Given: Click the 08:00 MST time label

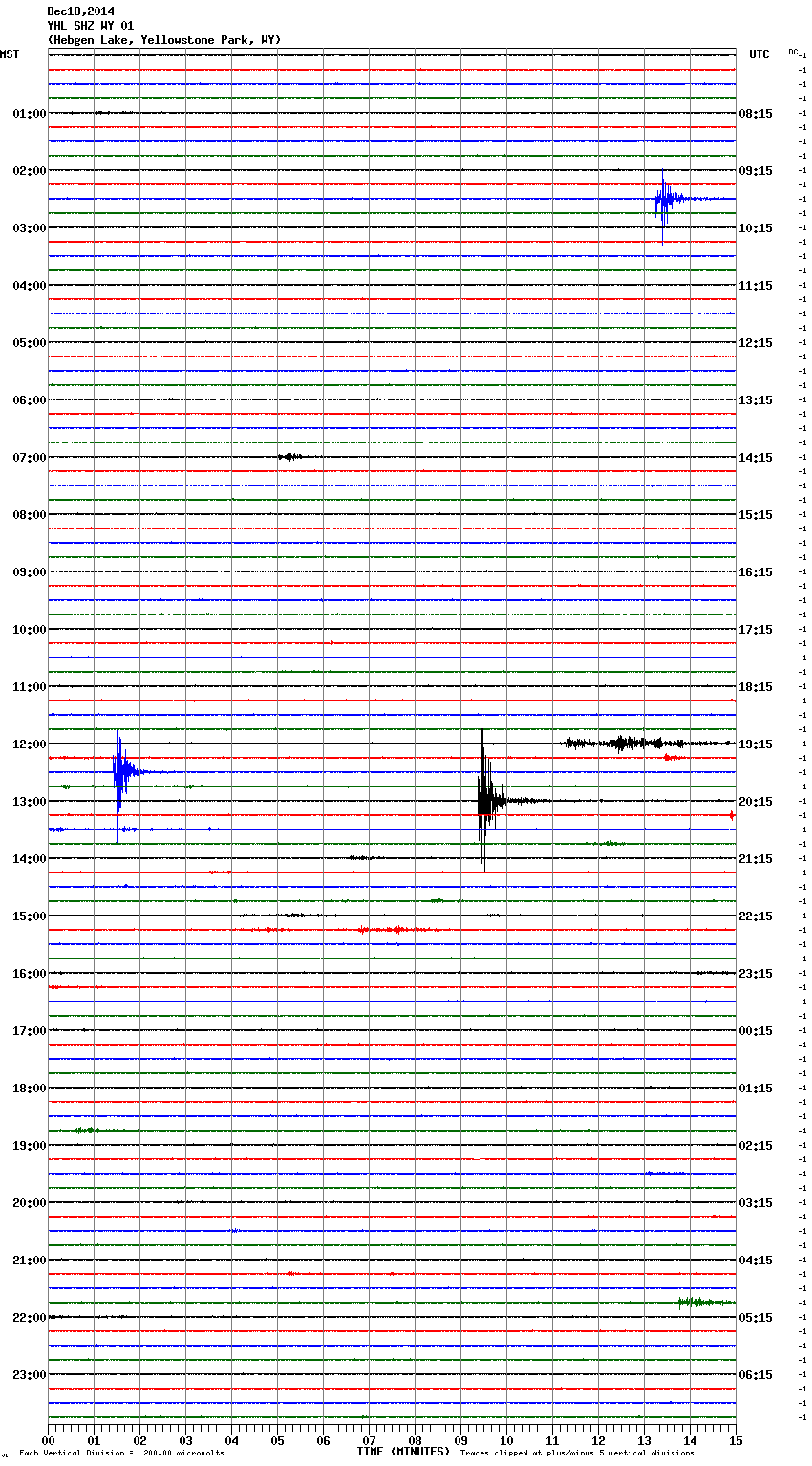Looking at the screenshot, I should click(29, 515).
